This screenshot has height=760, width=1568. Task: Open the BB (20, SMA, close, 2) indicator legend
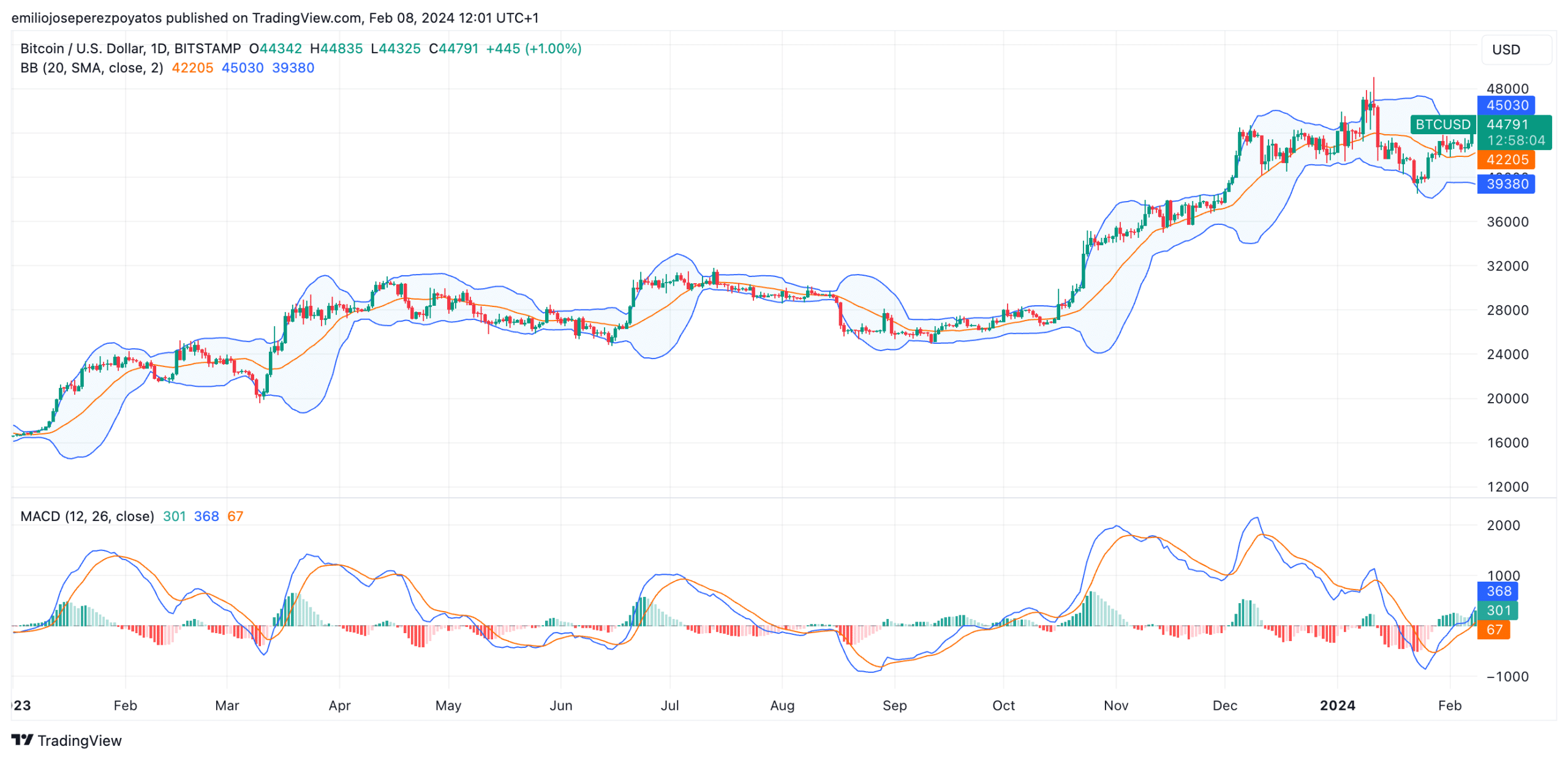92,68
